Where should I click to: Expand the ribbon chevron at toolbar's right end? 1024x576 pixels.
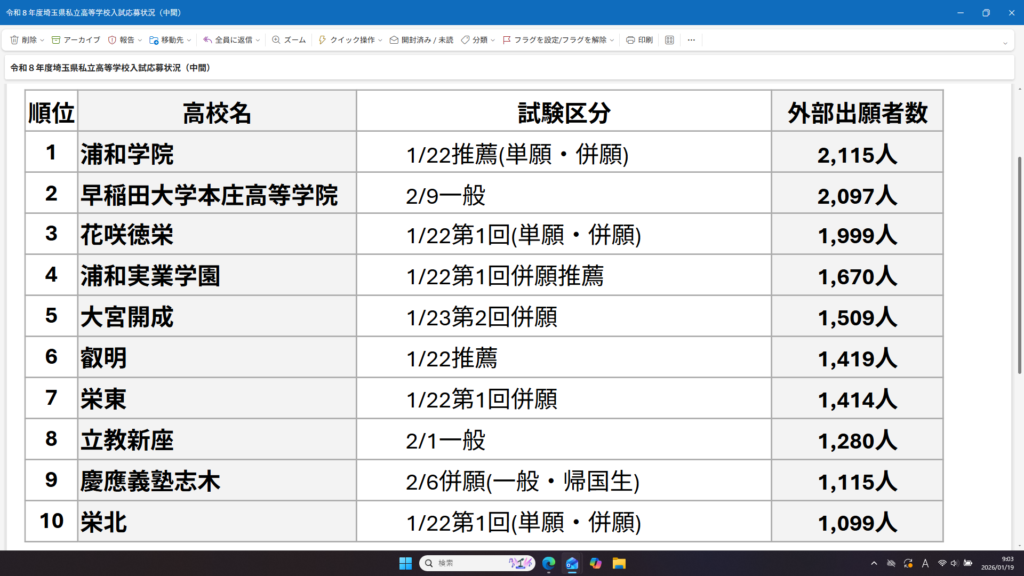(x=1005, y=43)
